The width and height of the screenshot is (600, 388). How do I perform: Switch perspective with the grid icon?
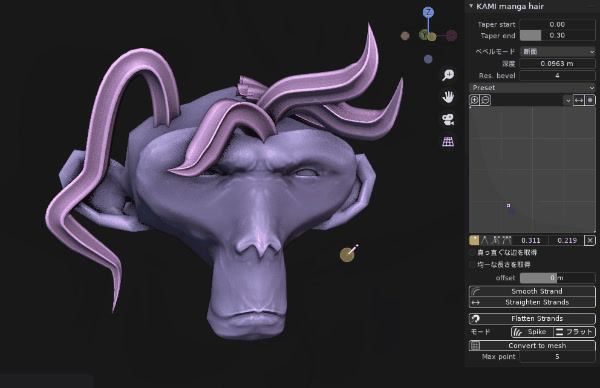pos(448,142)
